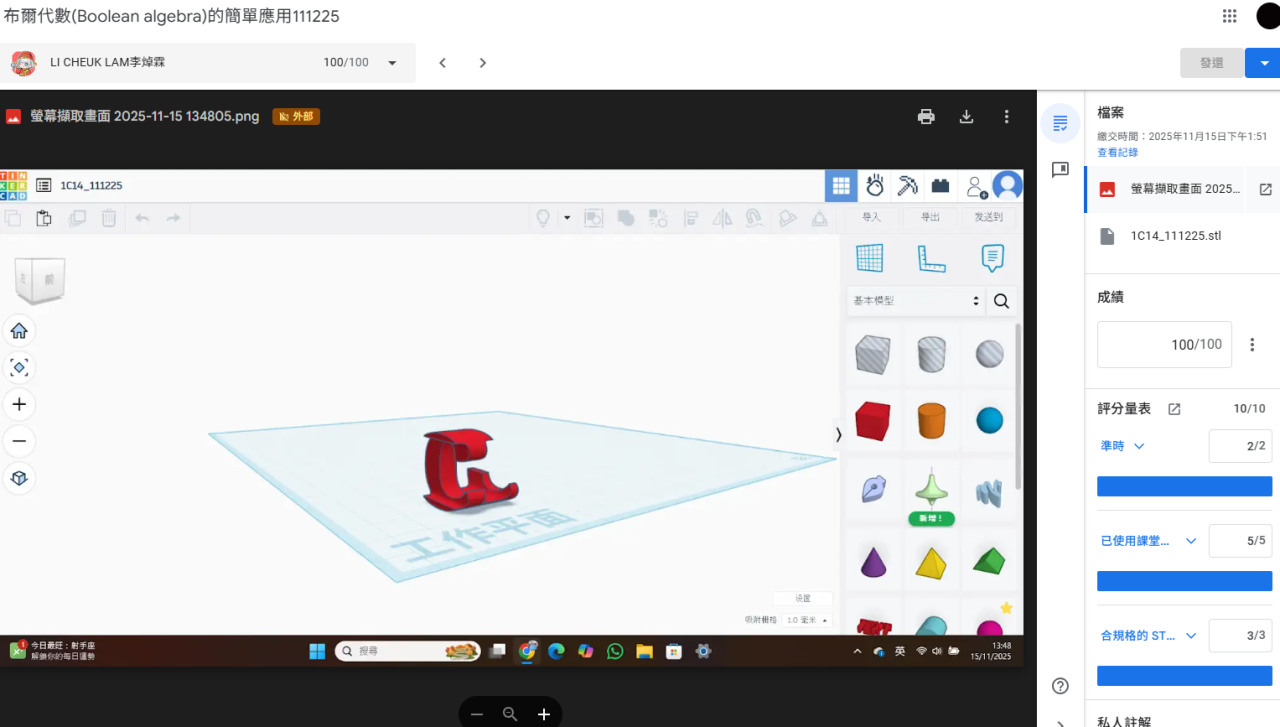Screen dimensions: 1280x727
Task: Open the rubric in a new window
Action: point(1174,409)
